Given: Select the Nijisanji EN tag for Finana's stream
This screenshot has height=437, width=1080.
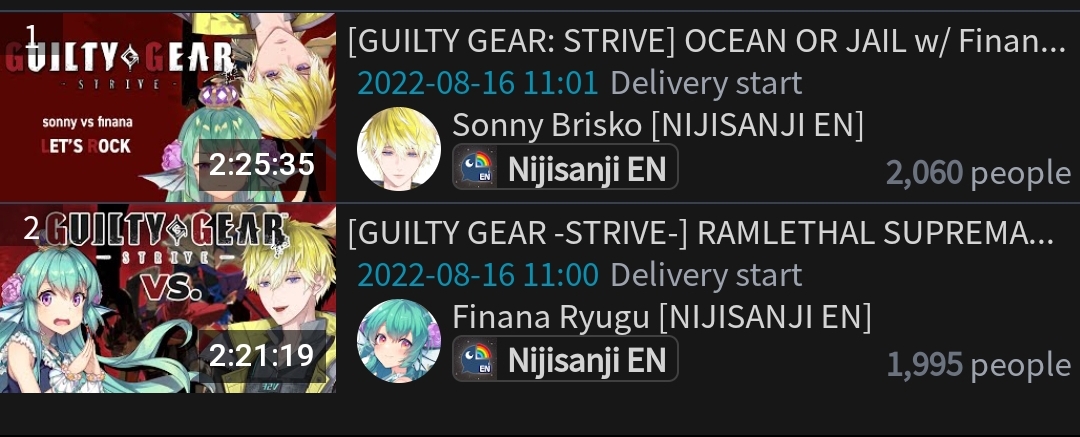Looking at the screenshot, I should click(x=565, y=359).
